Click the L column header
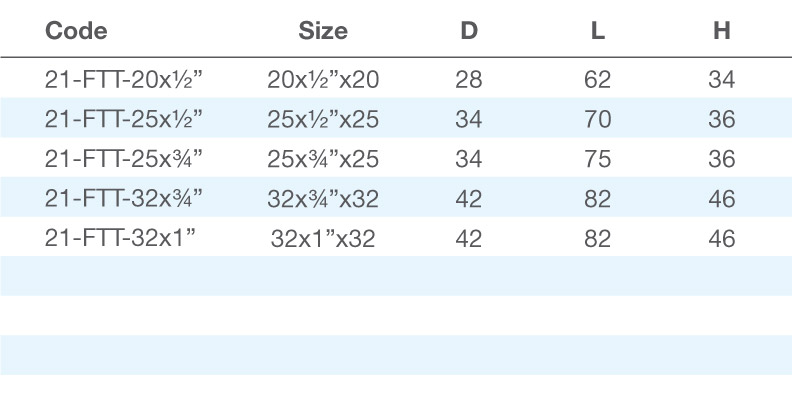Screen dimensions: 792x414 tap(598, 31)
